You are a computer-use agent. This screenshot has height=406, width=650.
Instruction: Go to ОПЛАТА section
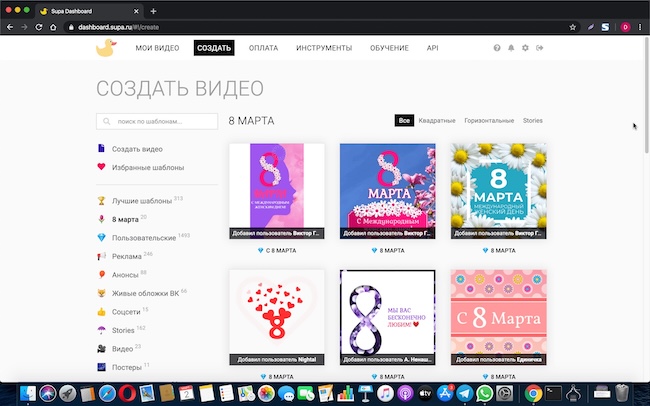pyautogui.click(x=263, y=48)
